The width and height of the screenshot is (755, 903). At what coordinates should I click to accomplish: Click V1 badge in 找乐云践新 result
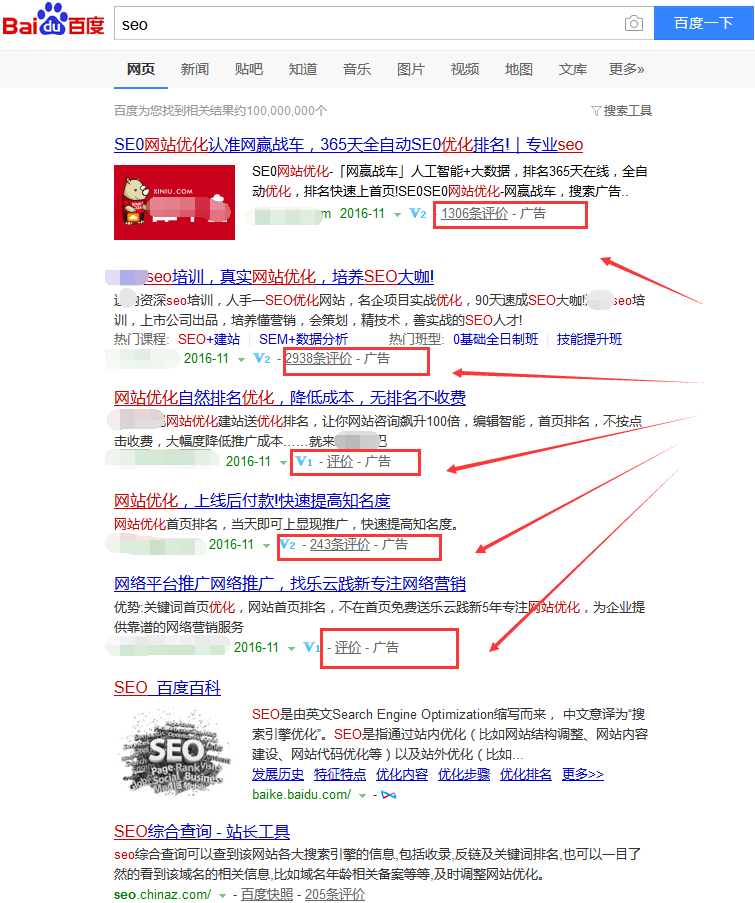click(311, 647)
